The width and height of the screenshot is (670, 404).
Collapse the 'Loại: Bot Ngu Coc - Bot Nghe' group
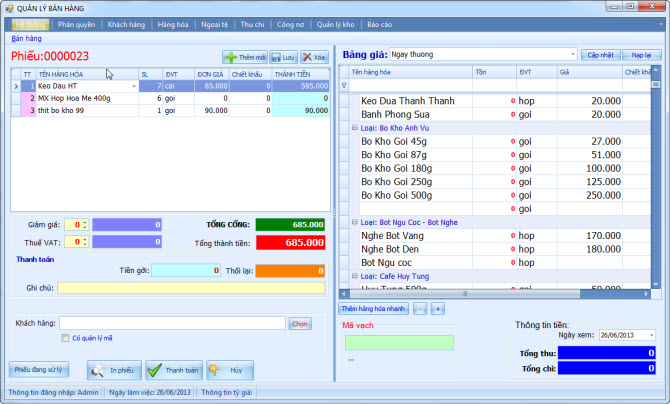point(355,221)
